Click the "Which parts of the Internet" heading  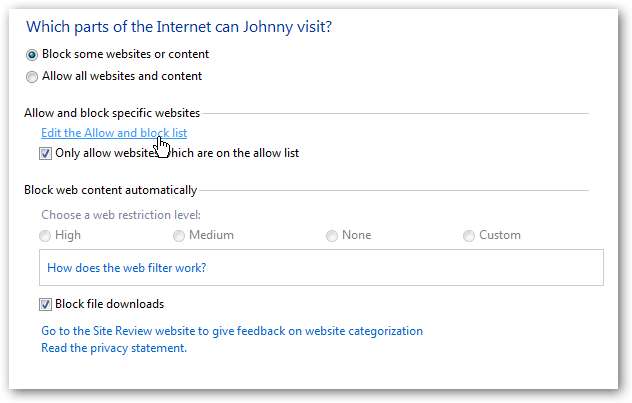[x=178, y=27]
